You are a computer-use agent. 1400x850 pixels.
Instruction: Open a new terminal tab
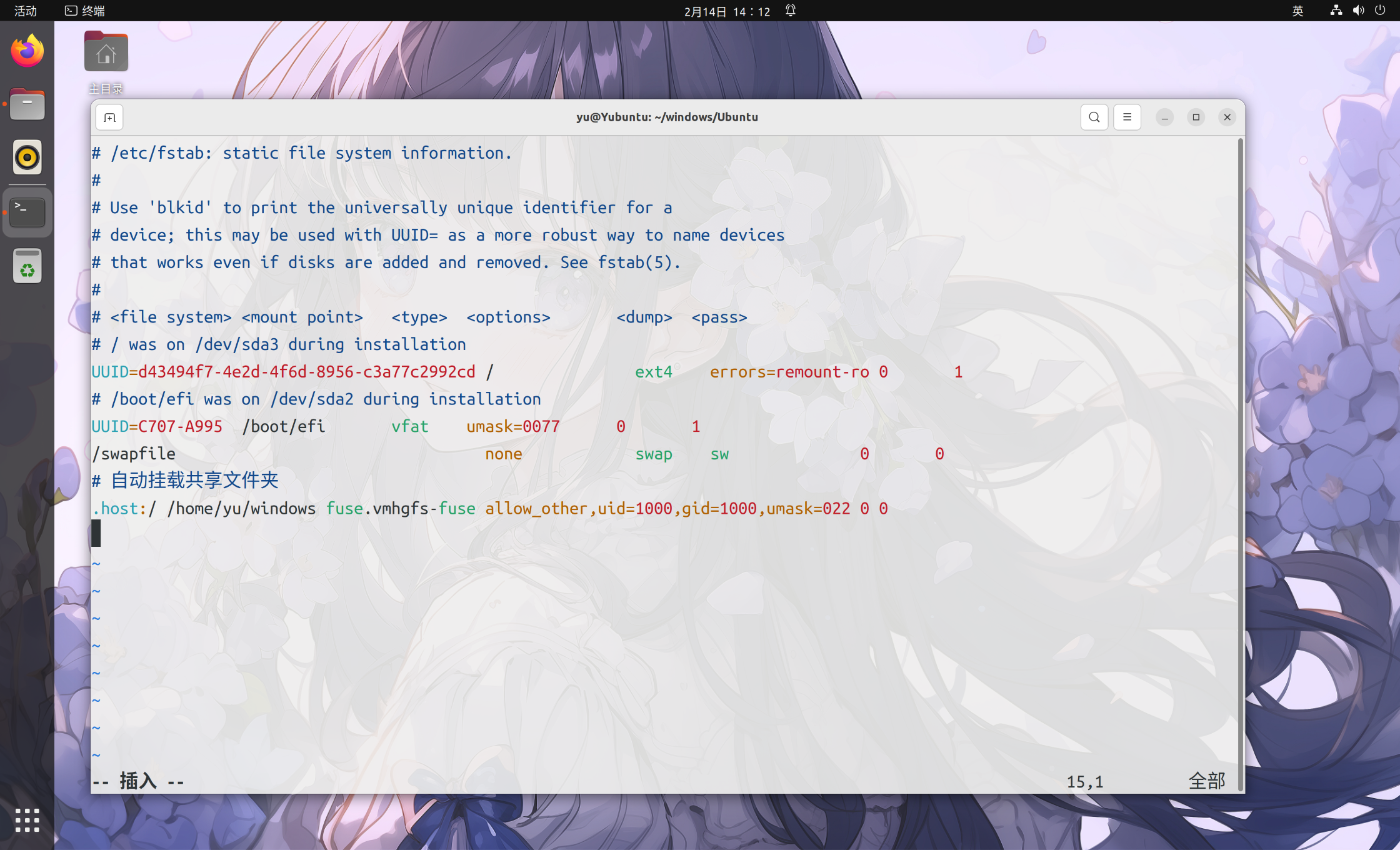pyautogui.click(x=109, y=117)
